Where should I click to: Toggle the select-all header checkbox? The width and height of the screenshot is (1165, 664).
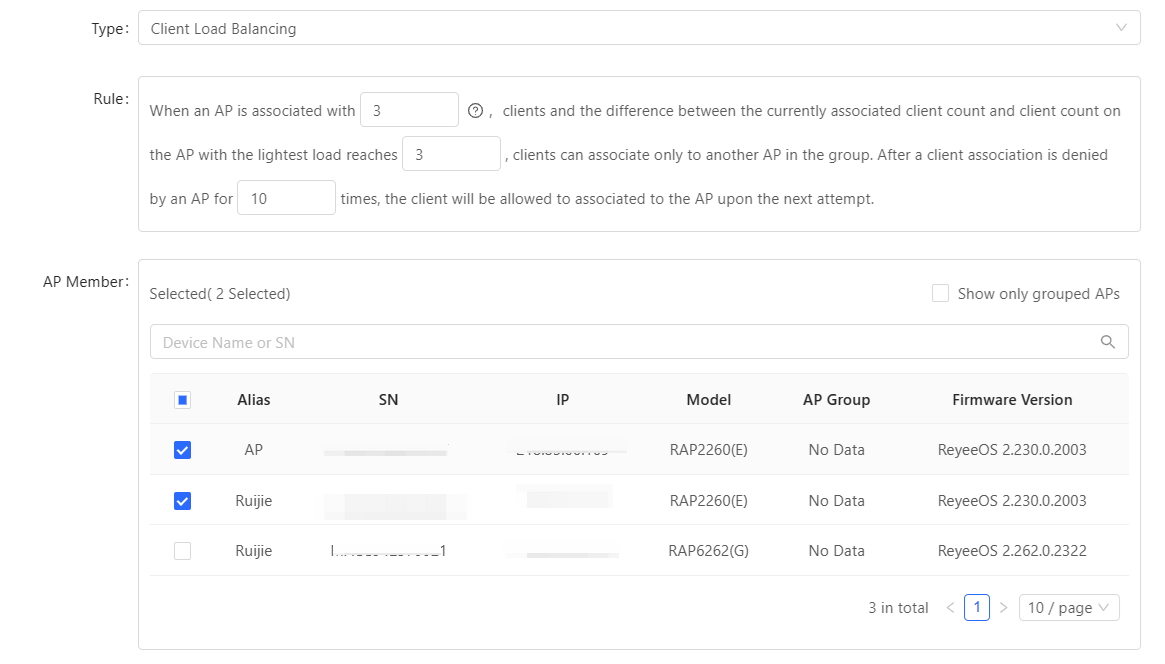click(182, 400)
